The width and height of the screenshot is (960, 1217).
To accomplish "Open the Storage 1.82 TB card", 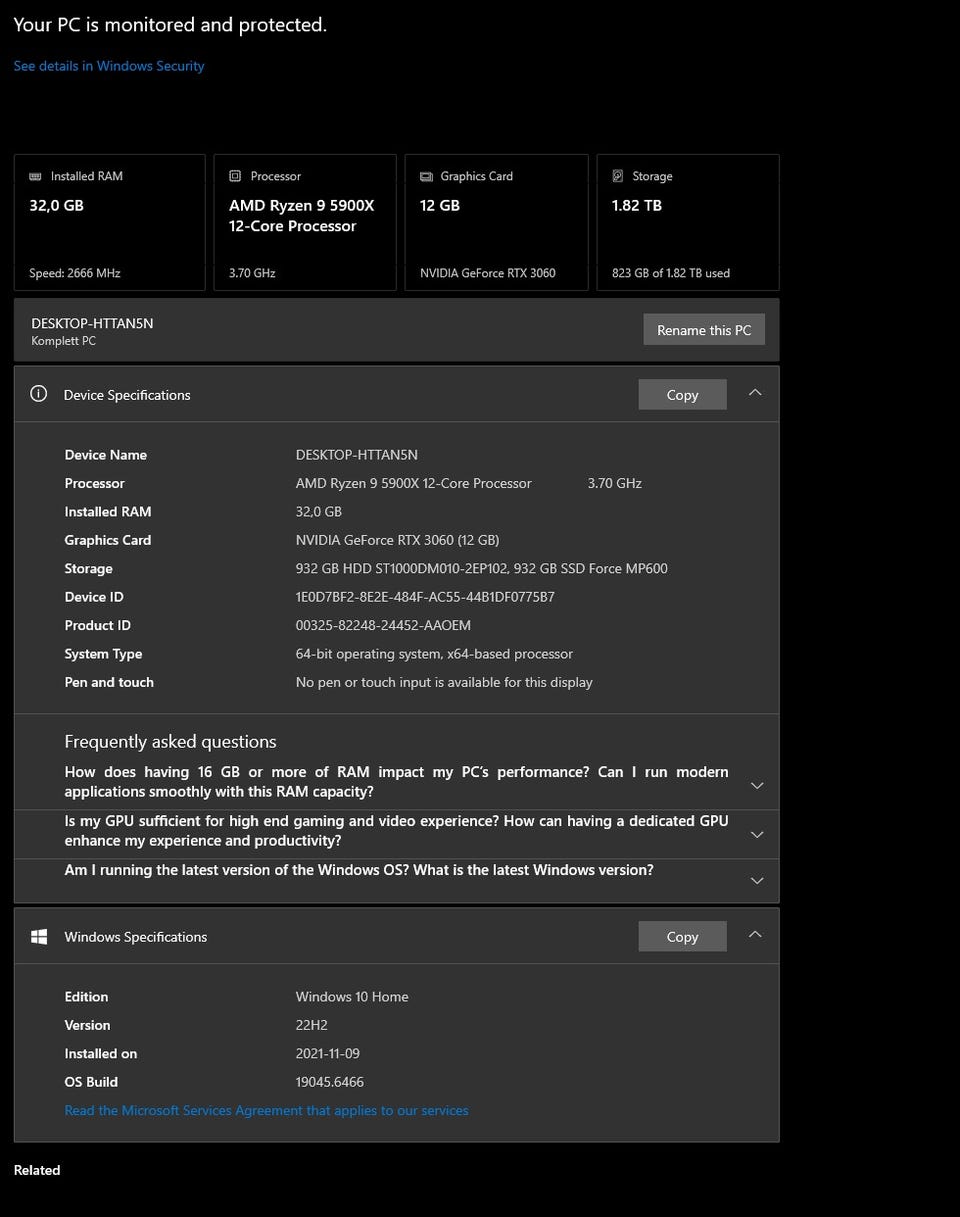I will point(688,222).
